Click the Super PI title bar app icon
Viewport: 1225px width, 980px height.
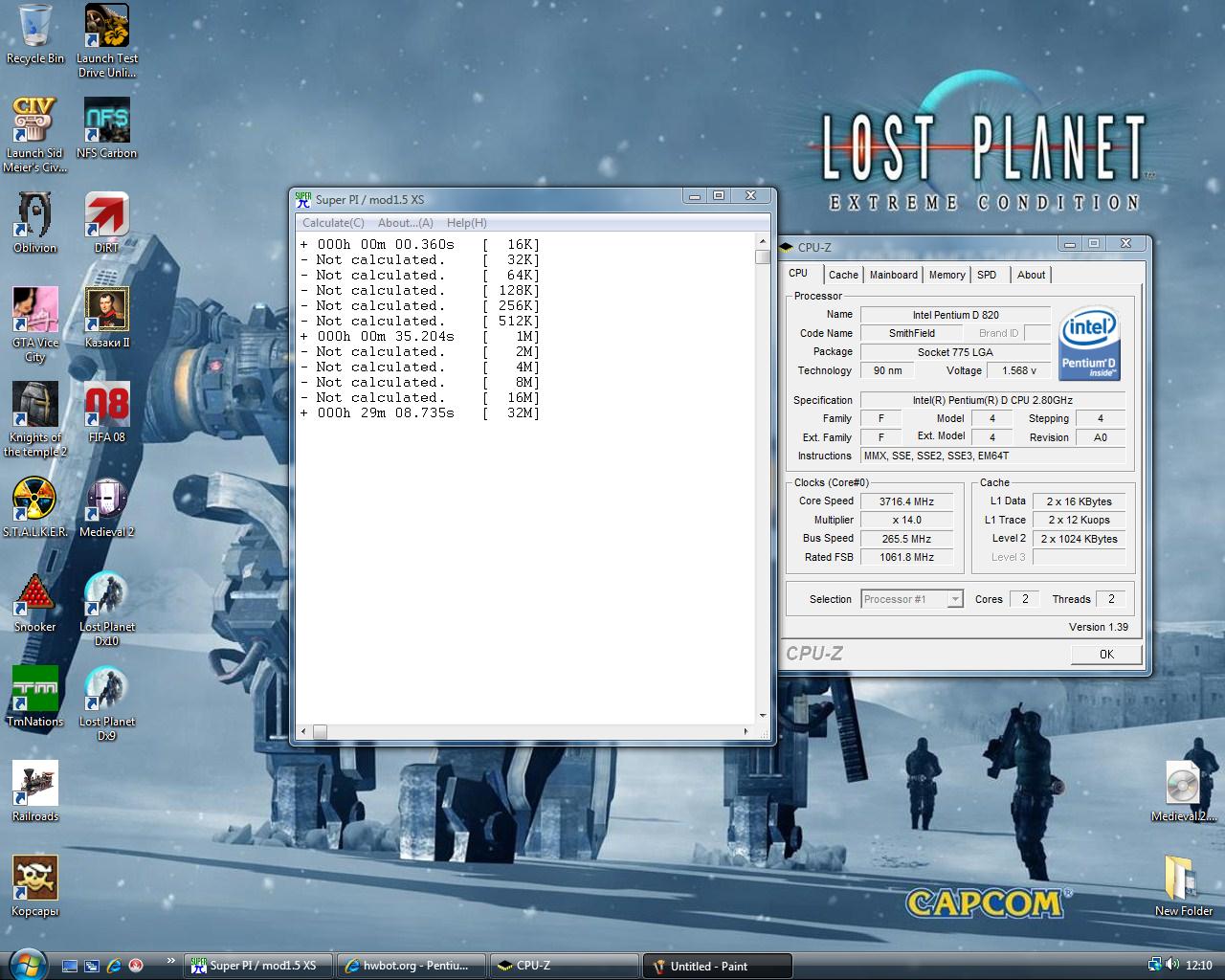(303, 200)
